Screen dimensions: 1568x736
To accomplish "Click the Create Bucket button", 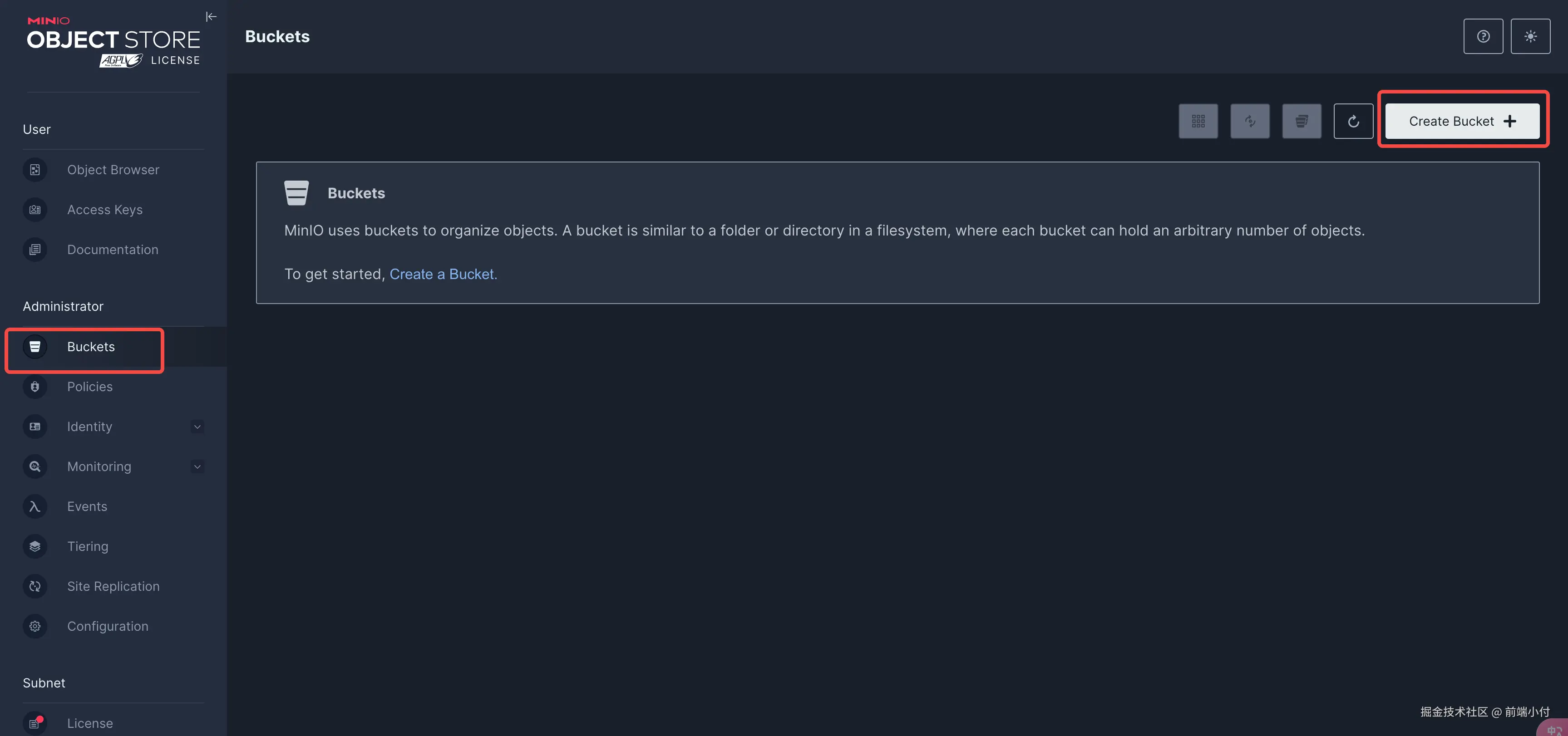I will [x=1462, y=121].
